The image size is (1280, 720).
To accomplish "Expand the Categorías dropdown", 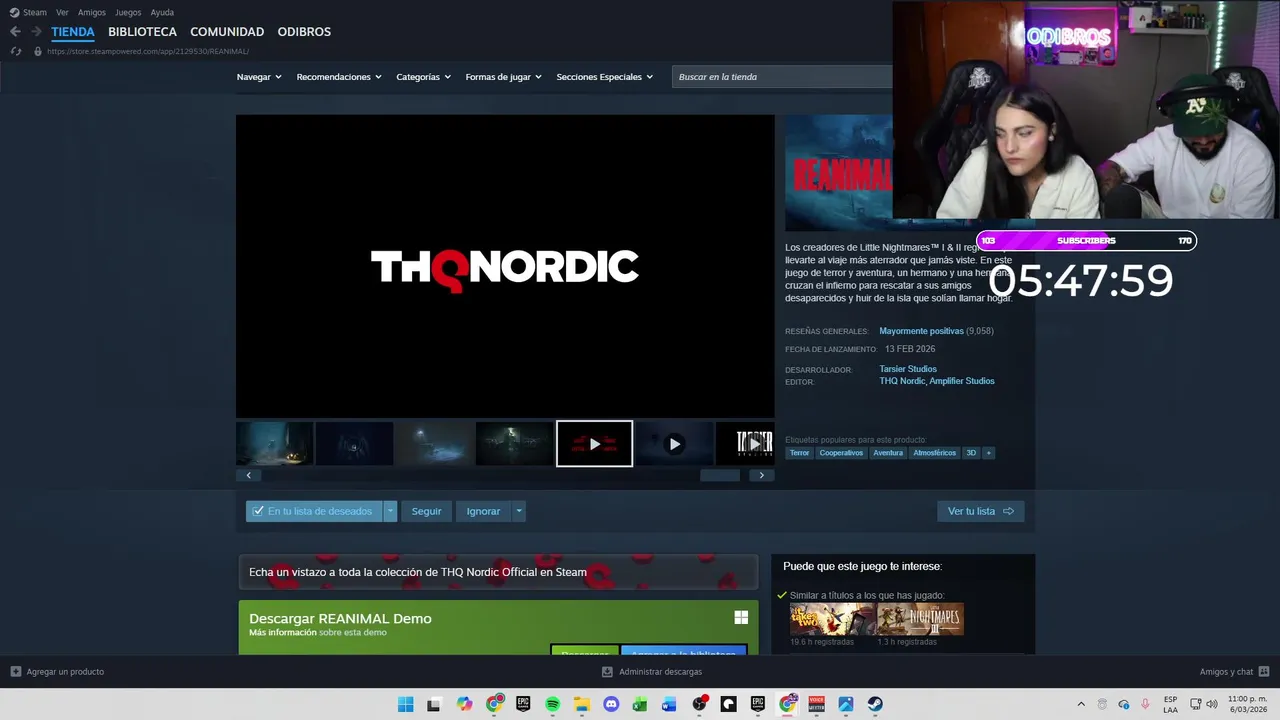I will click(423, 77).
